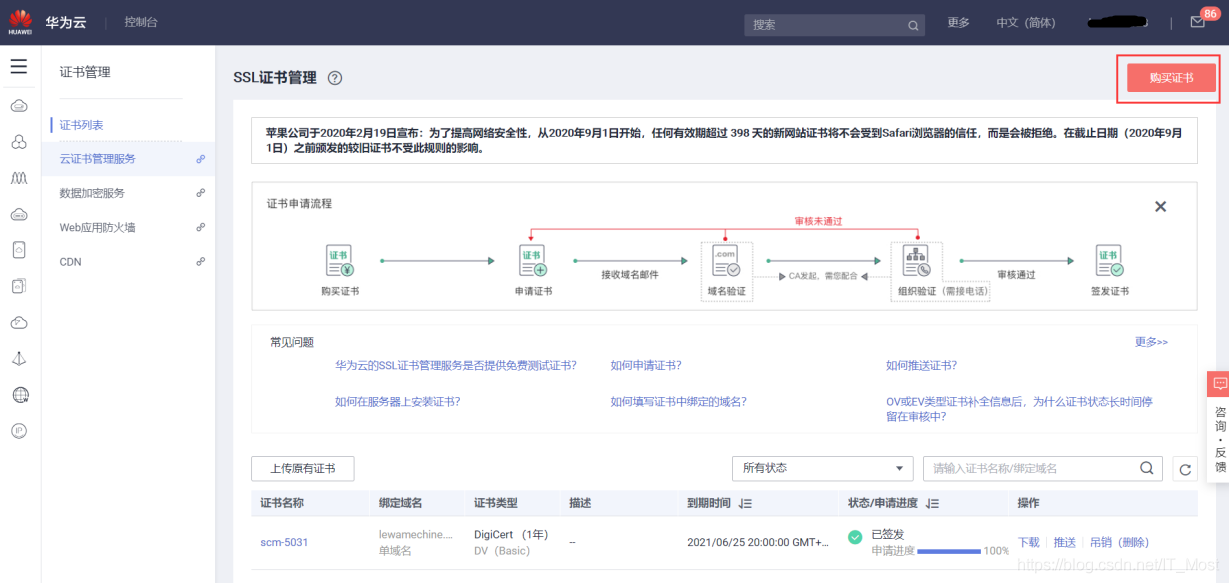
Task: Click the 域名验证 .com step icon
Action: pyautogui.click(x=726, y=261)
